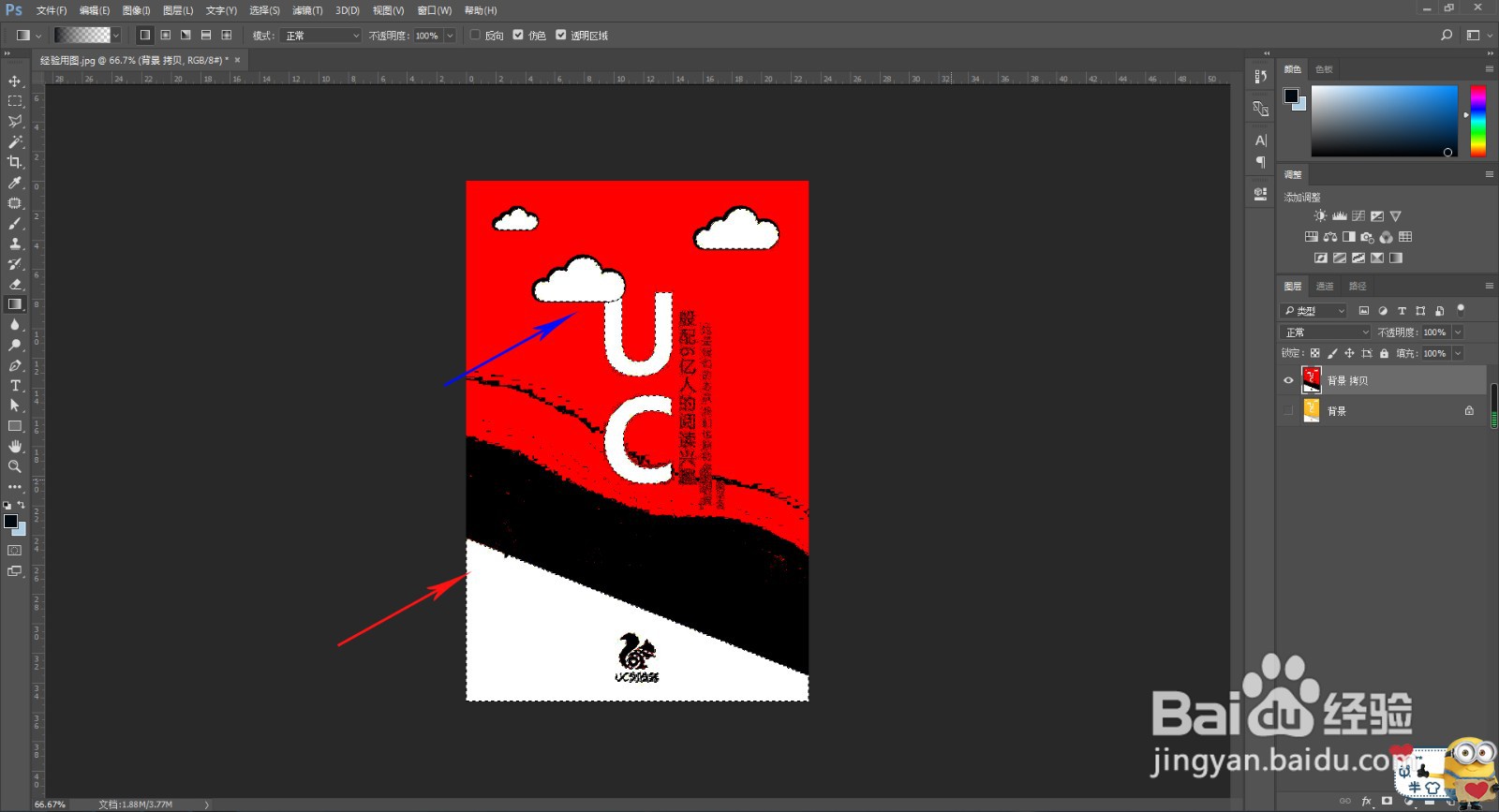Select the Spot Healing Brush tool
The width and height of the screenshot is (1499, 812).
point(15,203)
